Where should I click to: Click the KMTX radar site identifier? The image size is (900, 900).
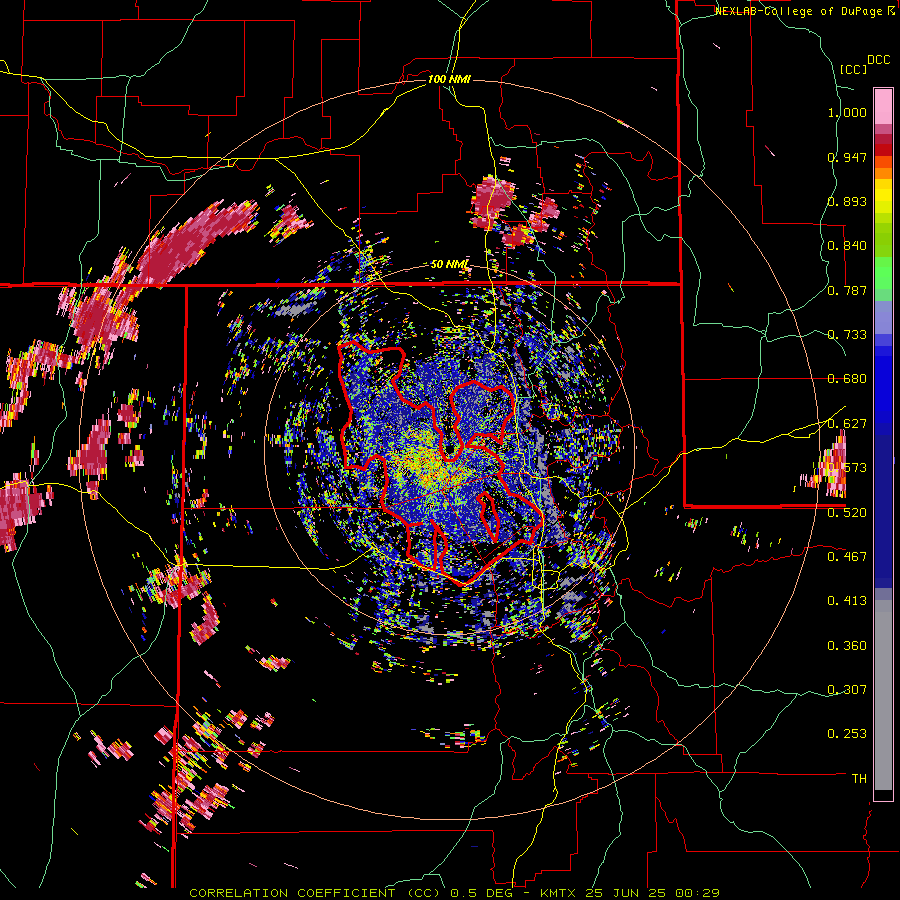[x=560, y=893]
